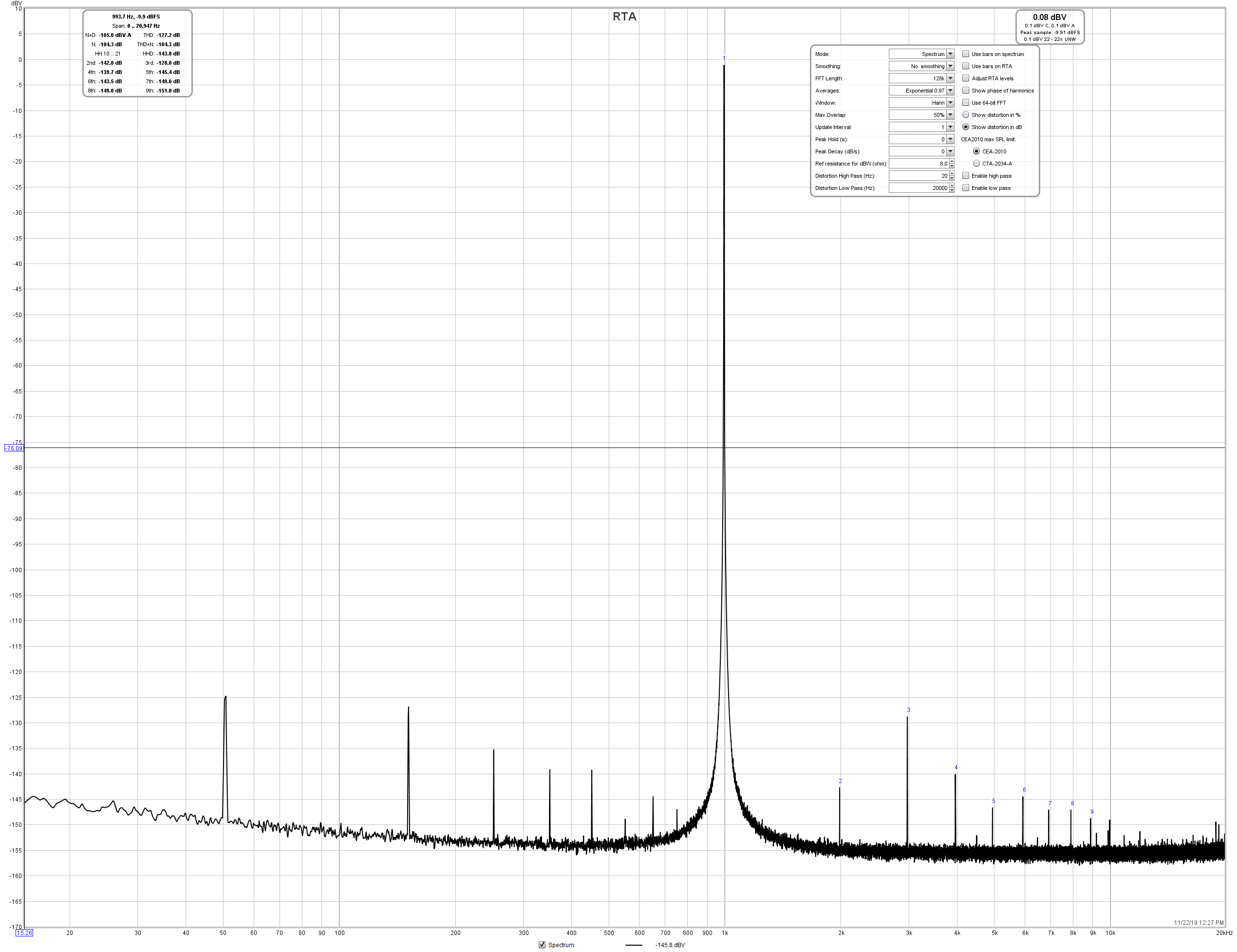Enable Use bars on spectrum

[966, 54]
